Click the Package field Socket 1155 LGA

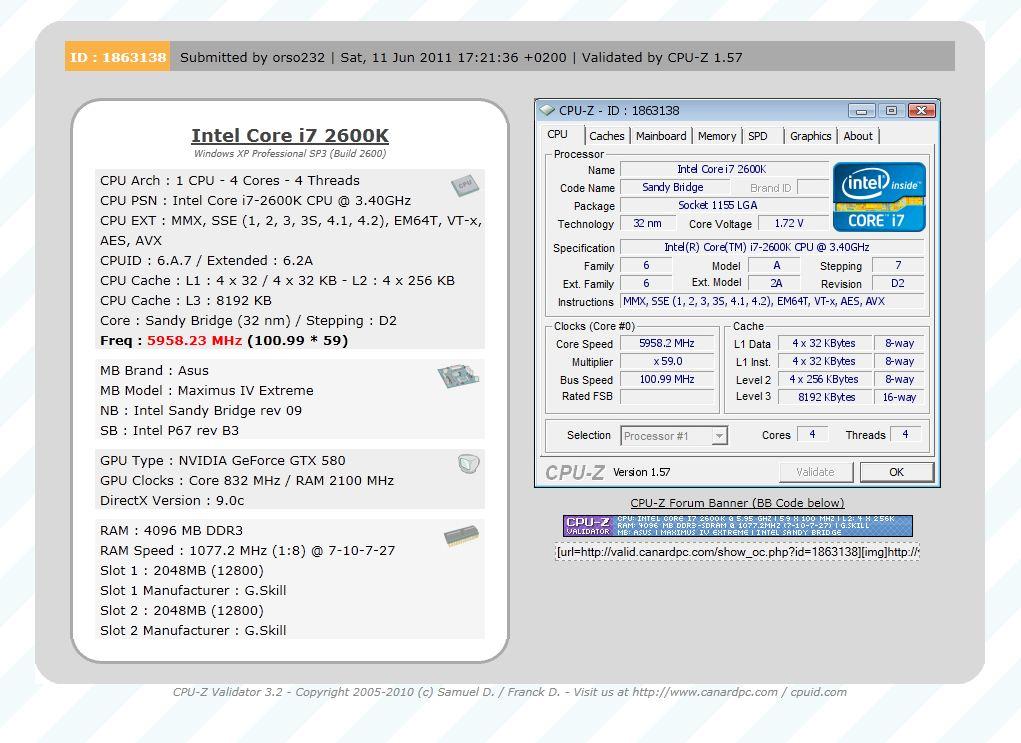724,205
